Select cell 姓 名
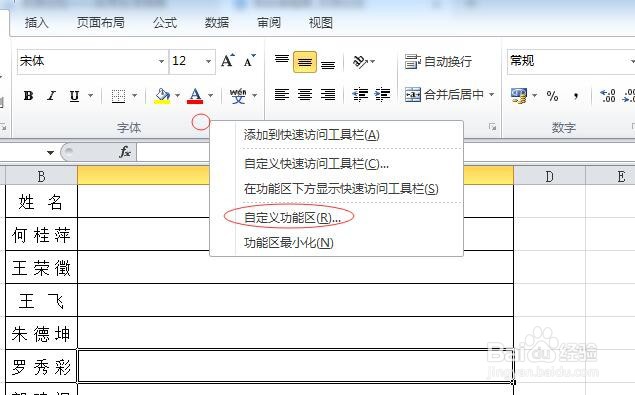Image resolution: width=635 pixels, height=395 pixels. coord(41,202)
